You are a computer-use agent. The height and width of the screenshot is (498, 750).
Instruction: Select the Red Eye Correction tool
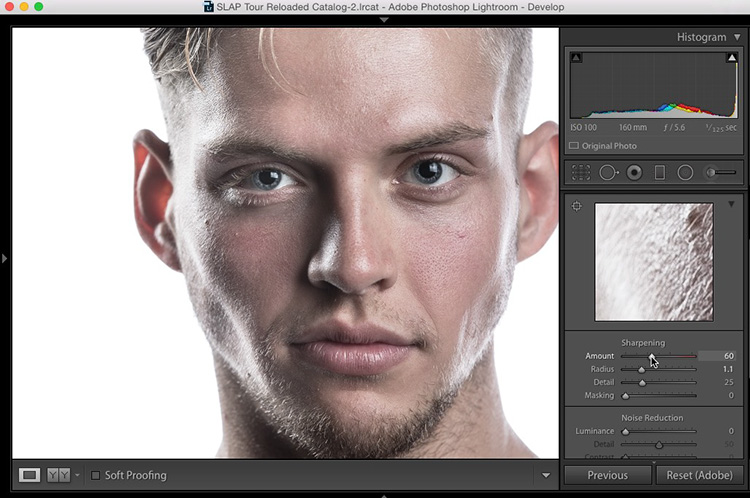[x=634, y=172]
